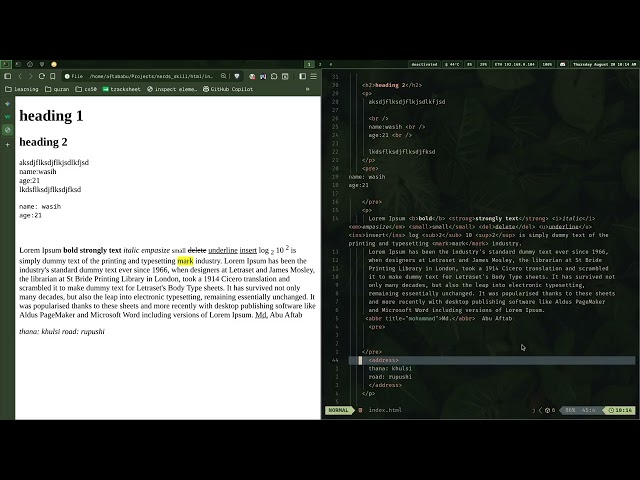Click the bookmark page icon
Image resolution: width=640 pixels, height=480 pixels.
pos(53,76)
